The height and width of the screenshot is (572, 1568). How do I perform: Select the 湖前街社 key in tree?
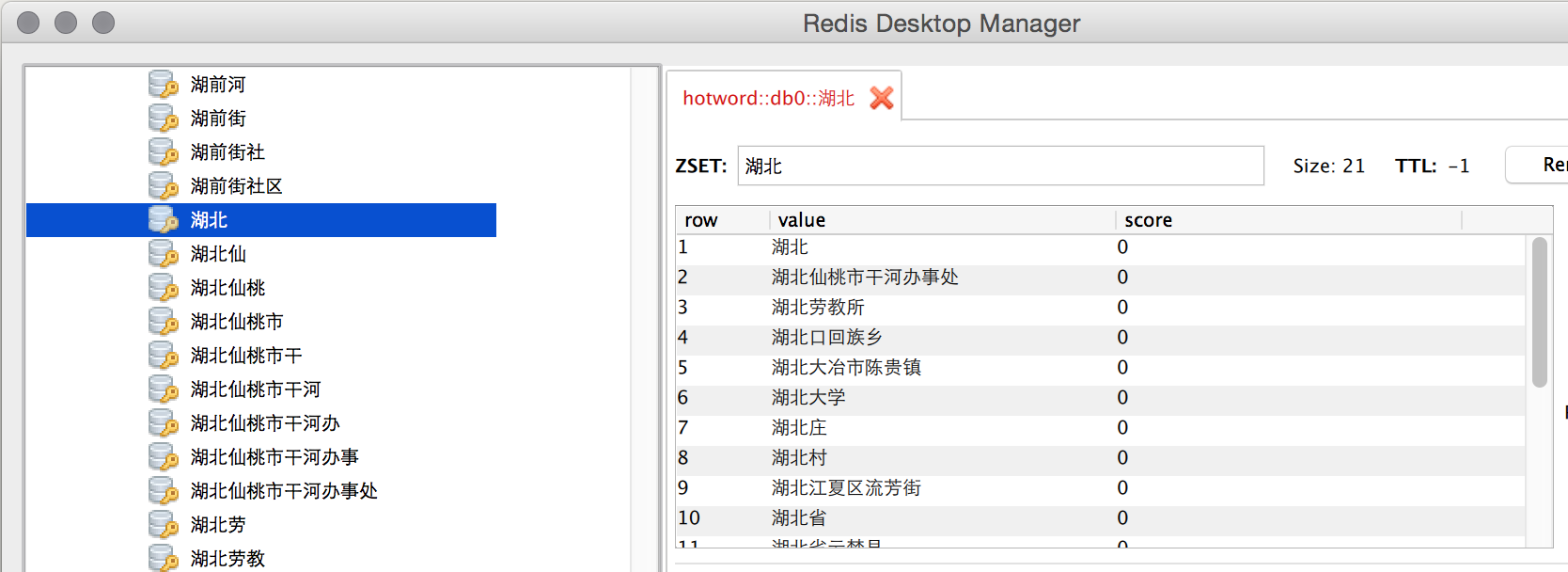227,152
